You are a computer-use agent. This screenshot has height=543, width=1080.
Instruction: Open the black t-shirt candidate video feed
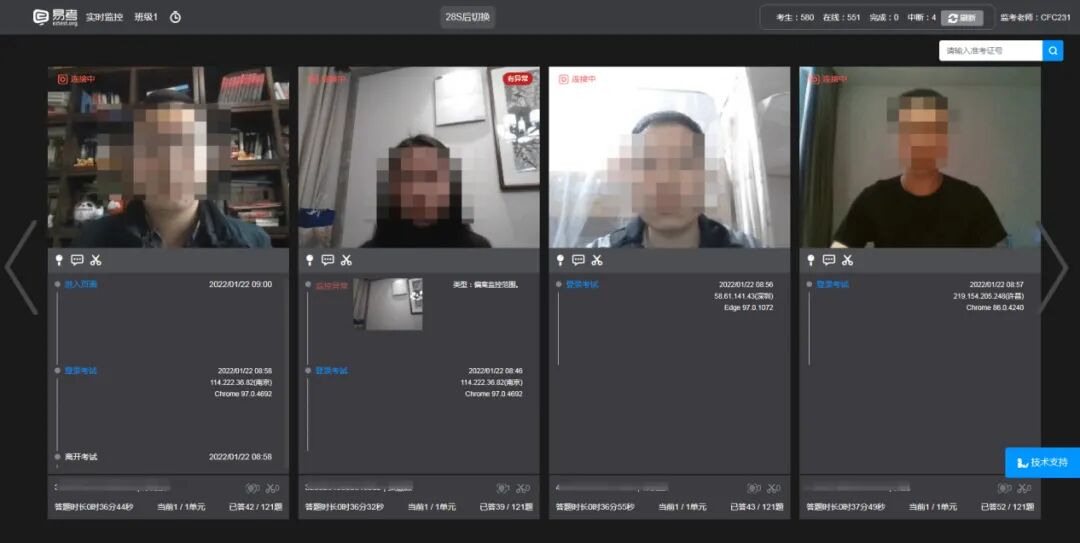point(920,157)
